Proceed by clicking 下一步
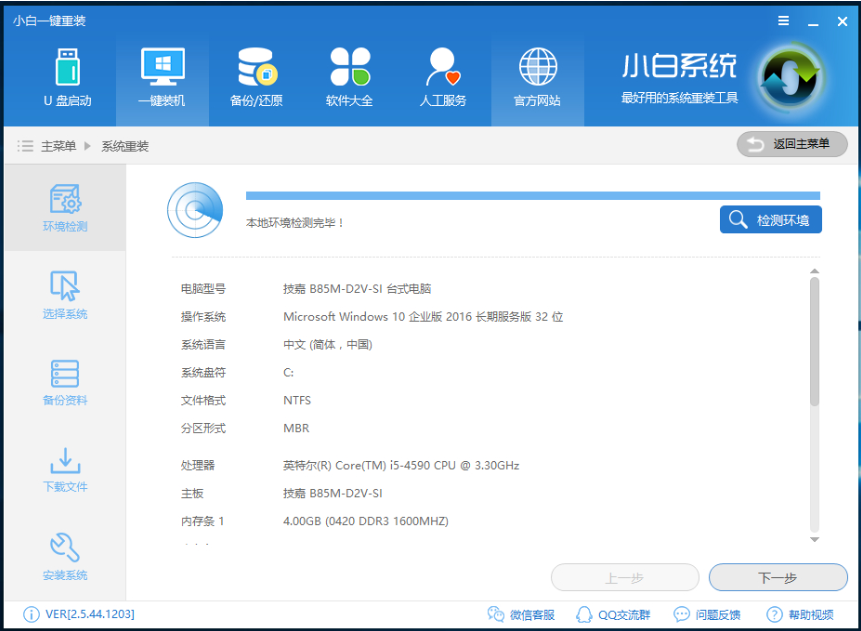The height and width of the screenshot is (631, 861). (777, 577)
